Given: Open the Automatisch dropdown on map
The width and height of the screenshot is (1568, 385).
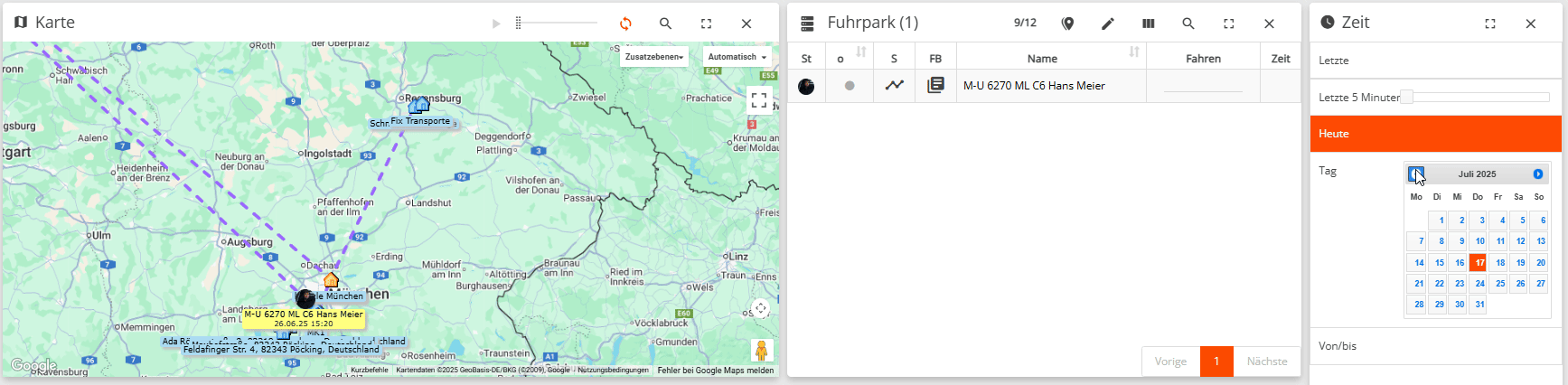Looking at the screenshot, I should pos(737,57).
